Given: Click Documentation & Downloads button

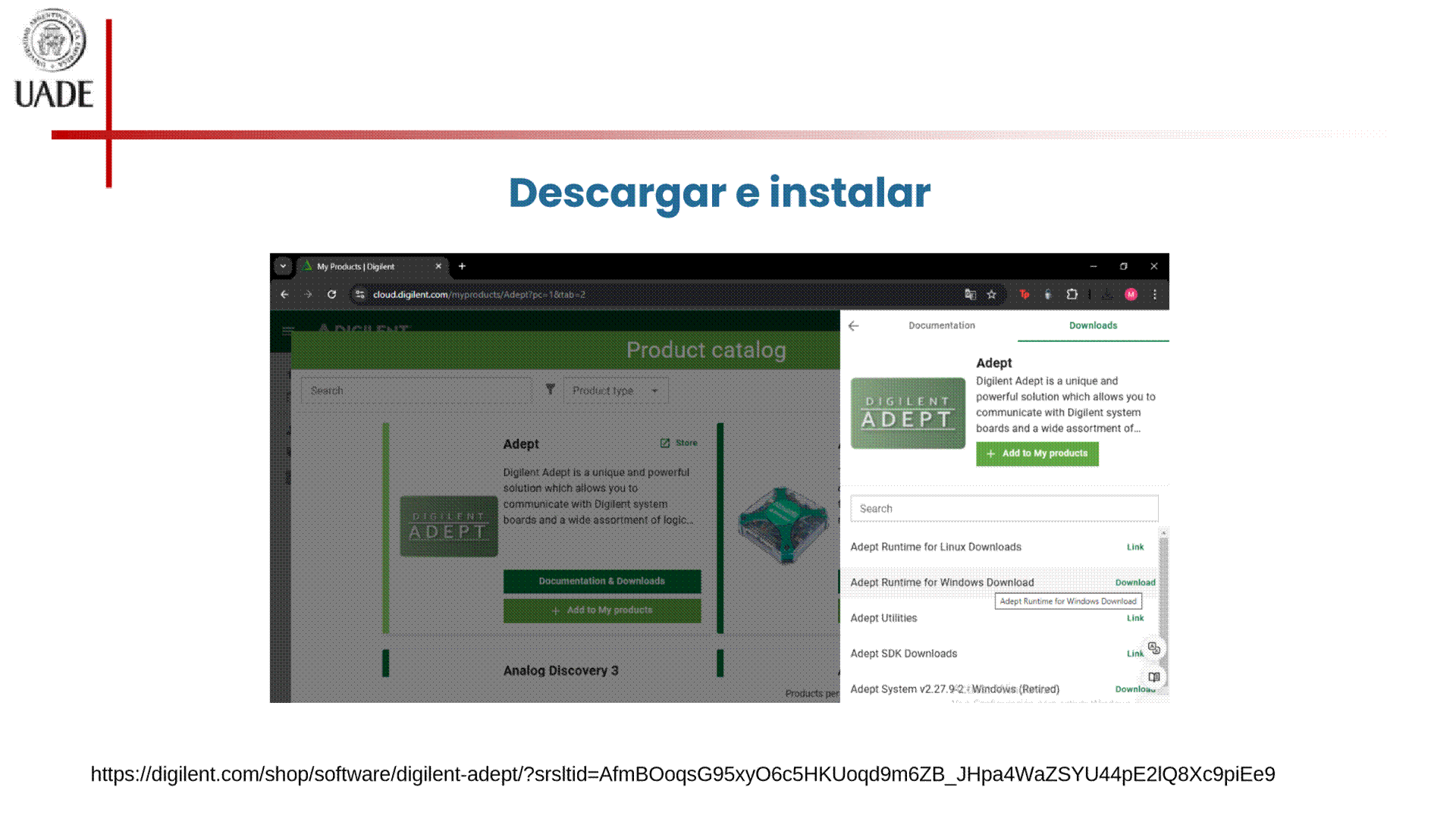Looking at the screenshot, I should coord(601,581).
